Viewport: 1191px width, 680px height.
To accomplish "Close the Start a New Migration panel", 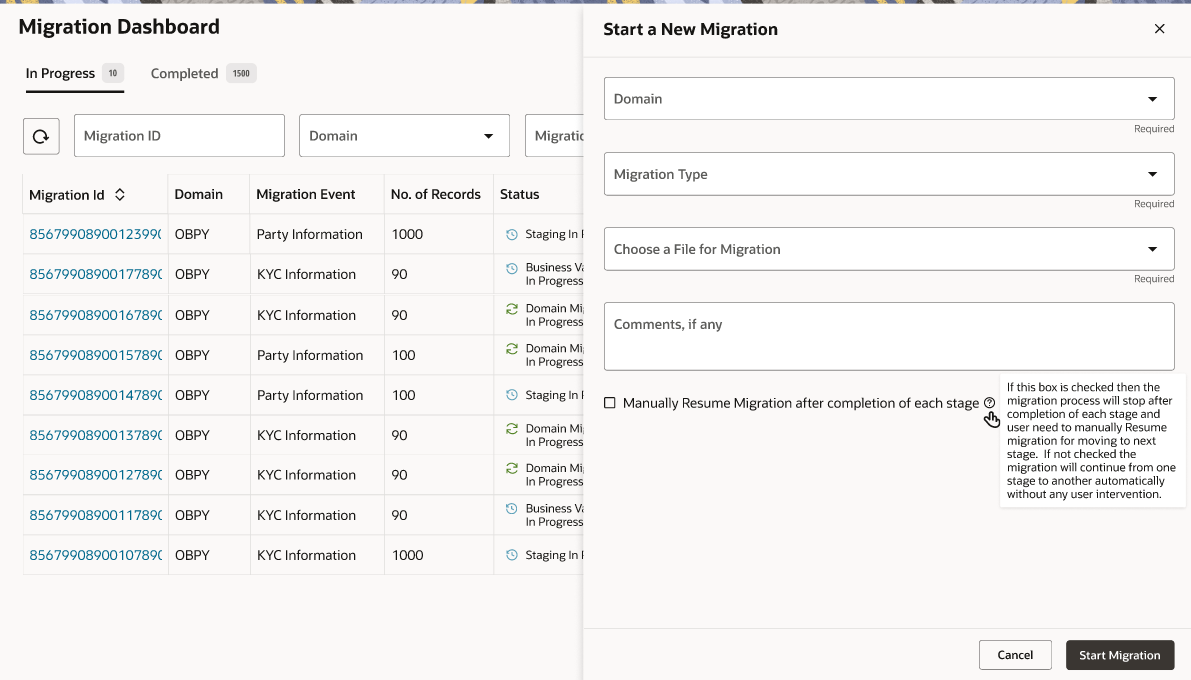I will [x=1159, y=29].
